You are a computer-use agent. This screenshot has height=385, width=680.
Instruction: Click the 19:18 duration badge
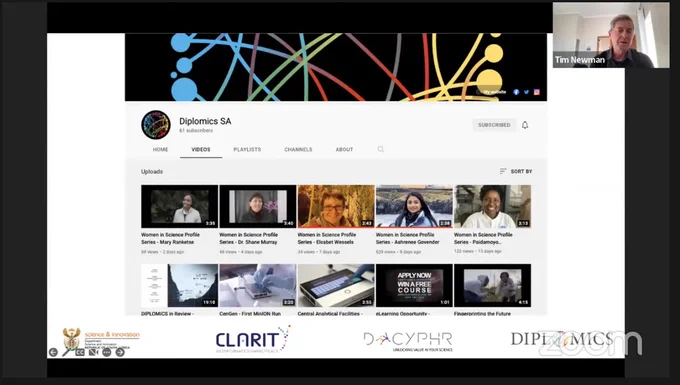tap(209, 302)
